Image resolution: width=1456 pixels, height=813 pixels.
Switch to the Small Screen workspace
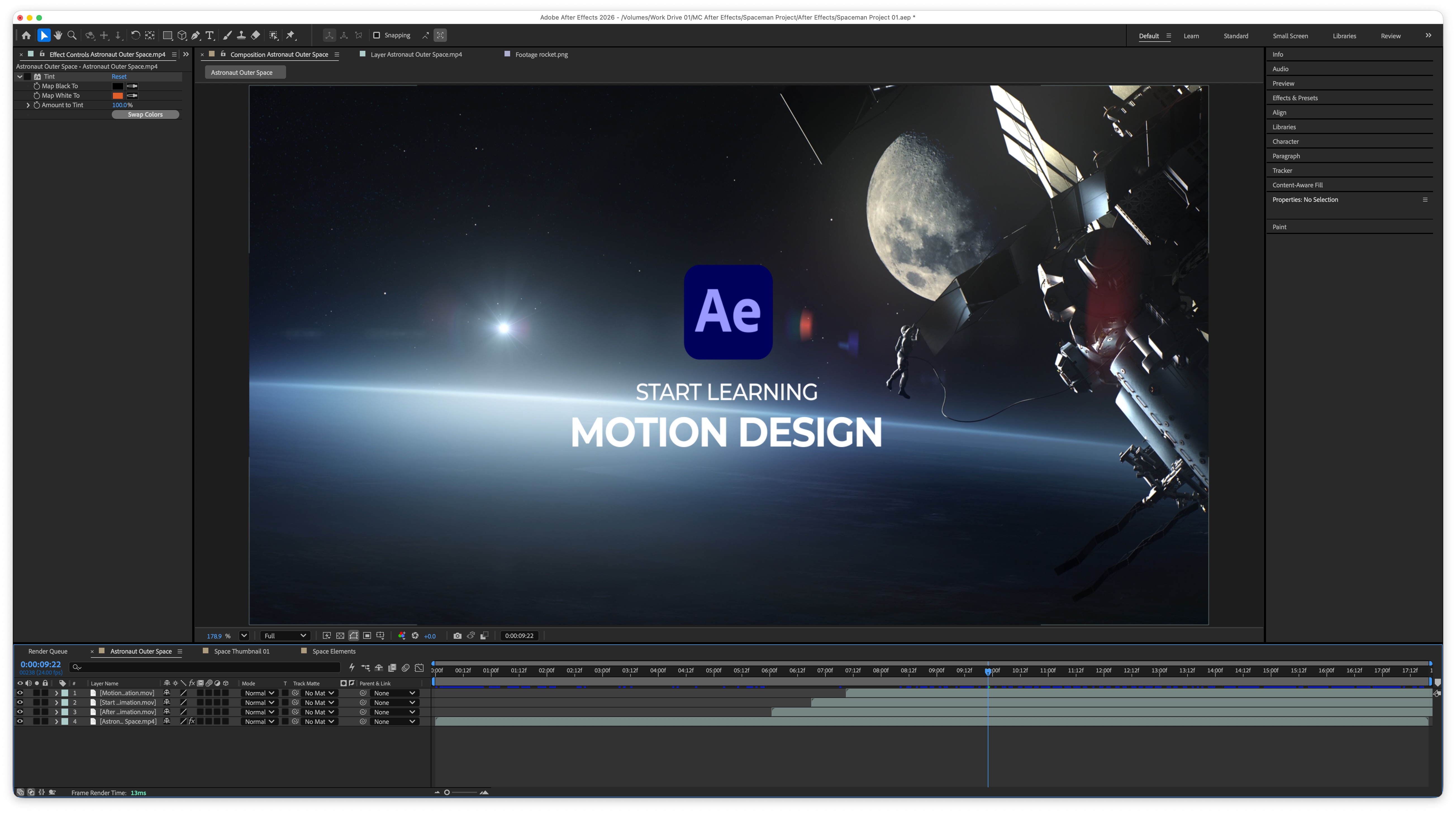tap(1290, 36)
